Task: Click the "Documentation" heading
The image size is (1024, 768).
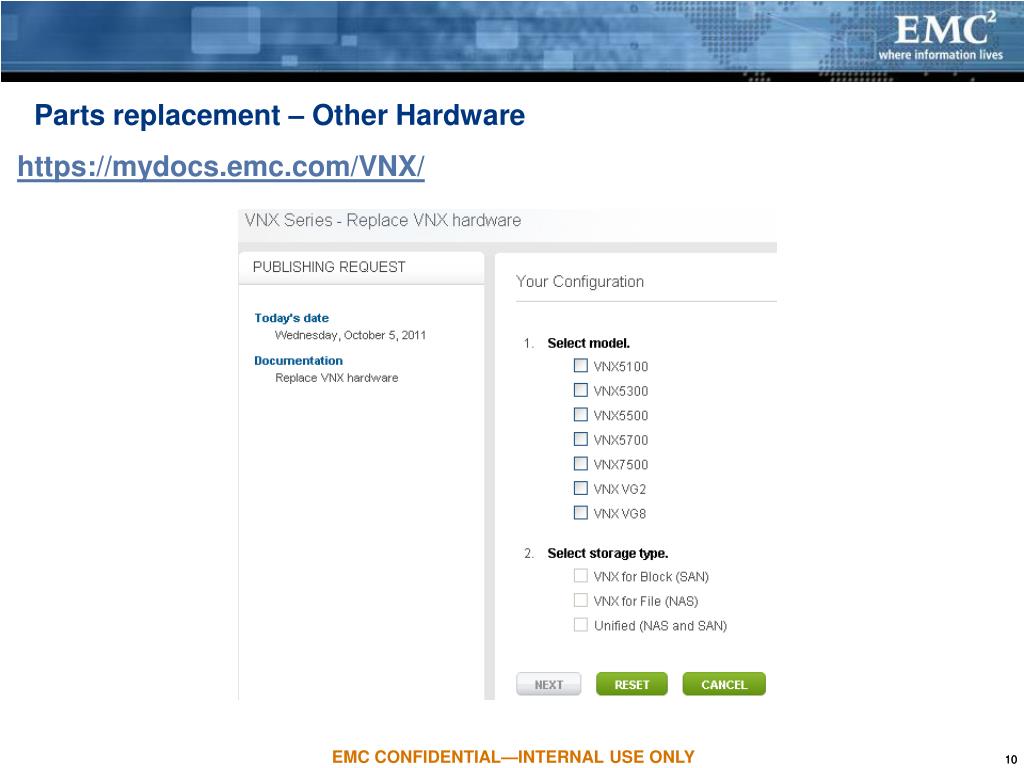Action: [x=298, y=360]
